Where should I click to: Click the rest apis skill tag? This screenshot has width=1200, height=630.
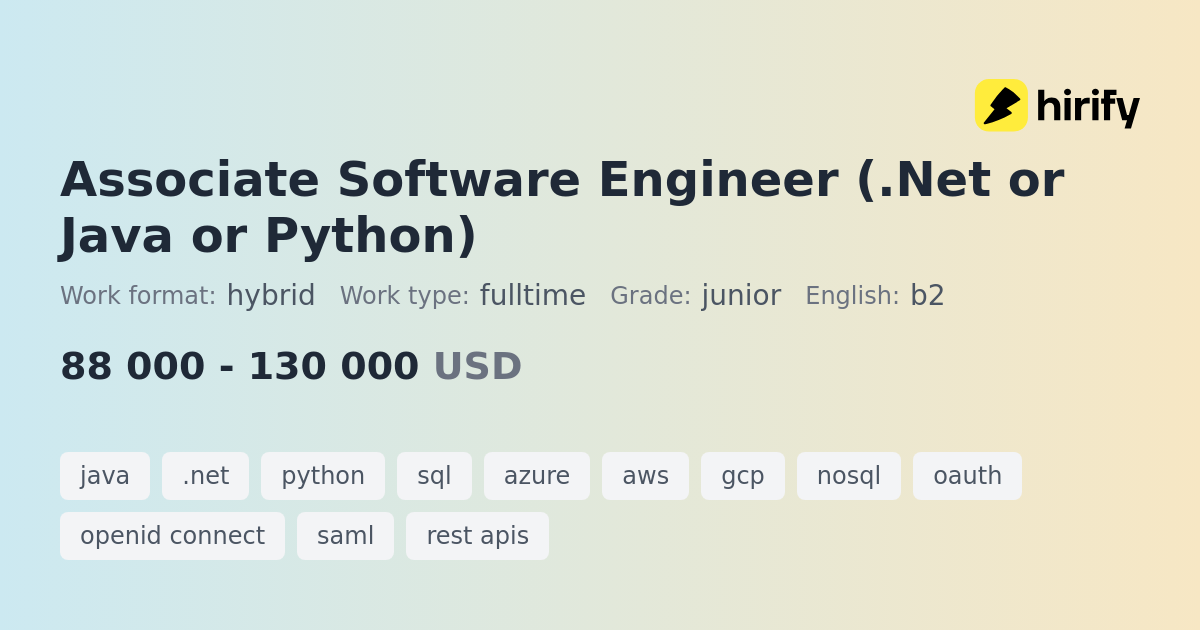[x=477, y=536]
